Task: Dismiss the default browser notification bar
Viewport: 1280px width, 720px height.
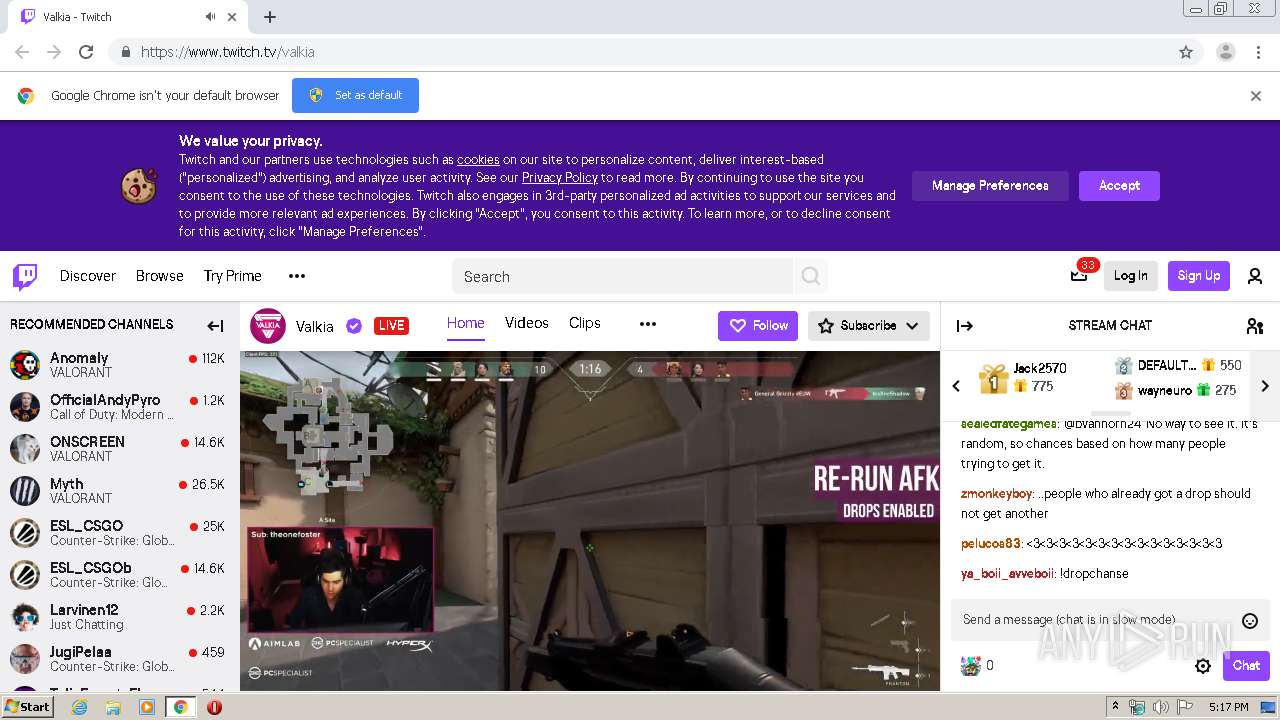Action: [1256, 96]
